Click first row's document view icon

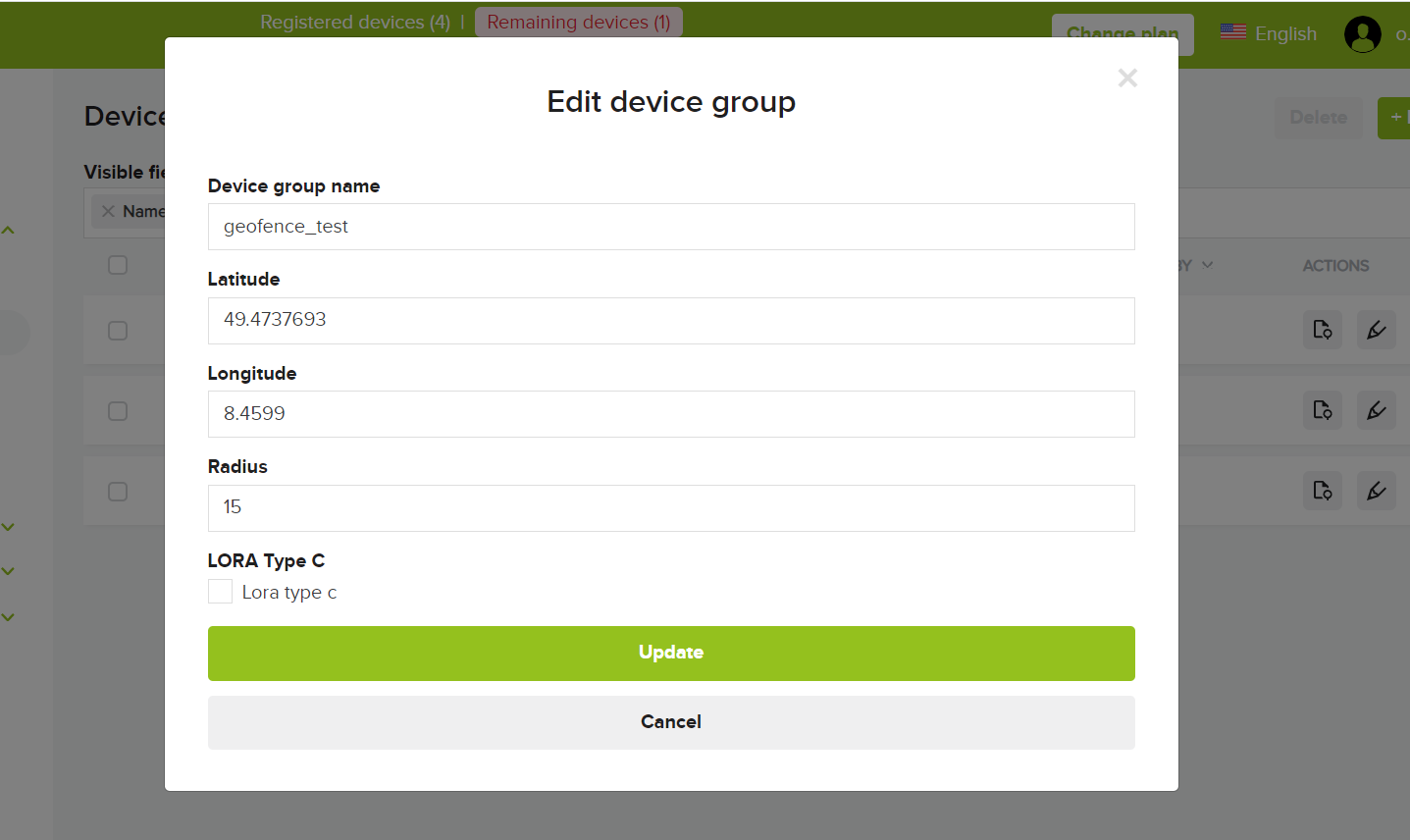pos(1322,330)
